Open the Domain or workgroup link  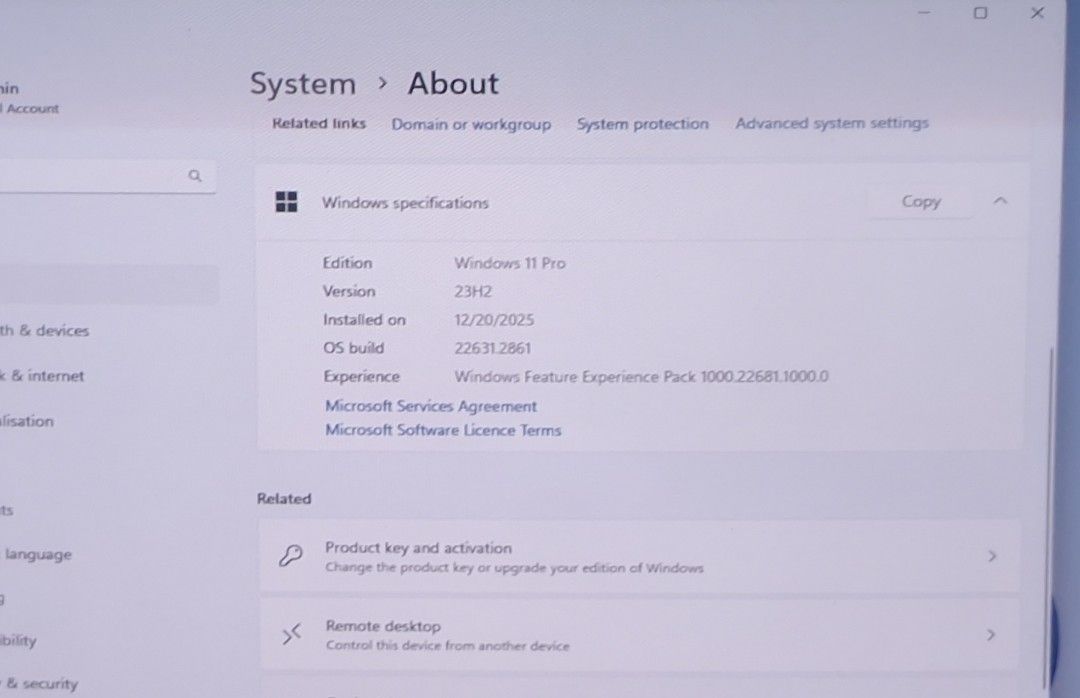click(471, 124)
